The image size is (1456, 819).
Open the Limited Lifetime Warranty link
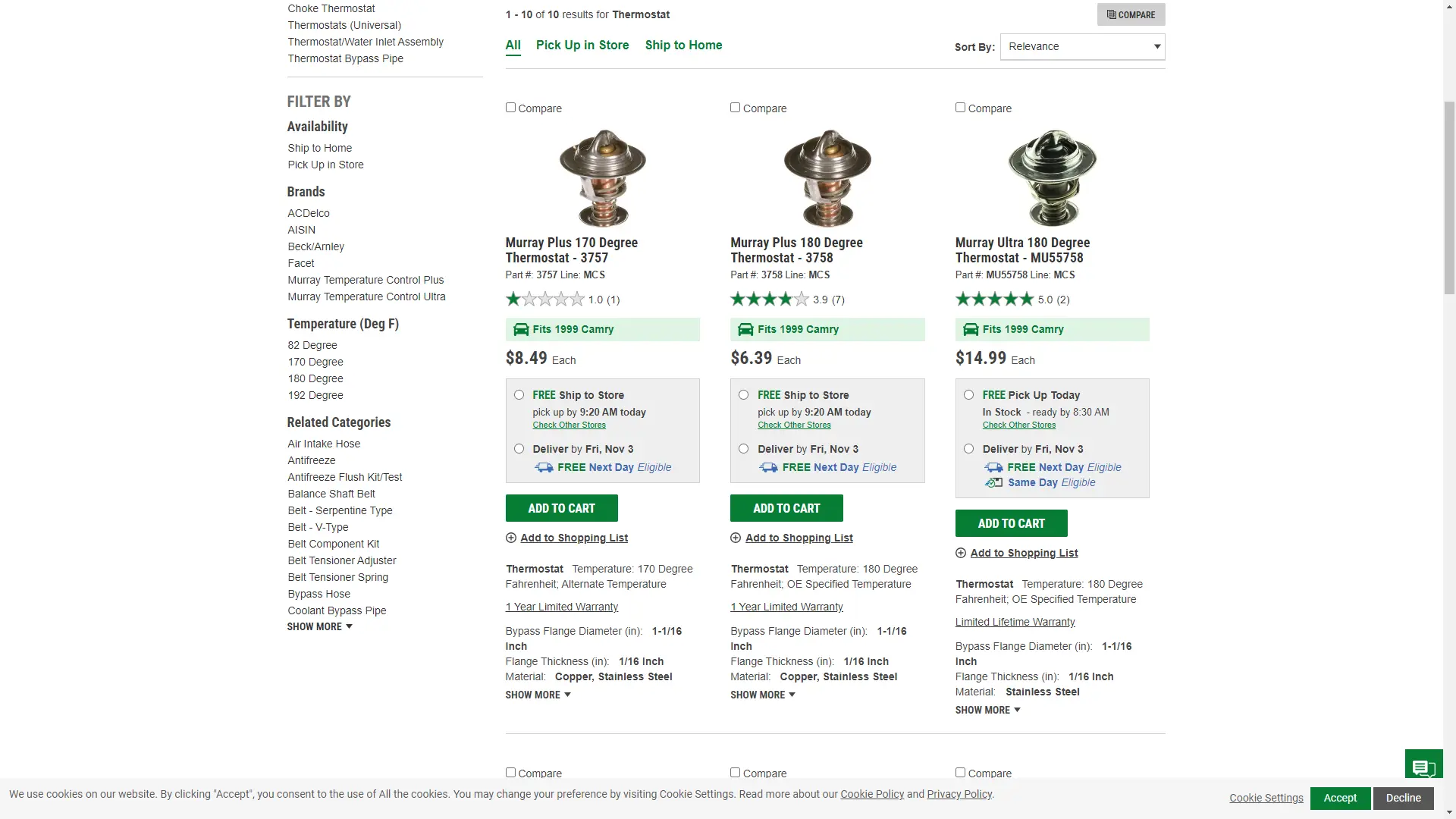point(1015,622)
